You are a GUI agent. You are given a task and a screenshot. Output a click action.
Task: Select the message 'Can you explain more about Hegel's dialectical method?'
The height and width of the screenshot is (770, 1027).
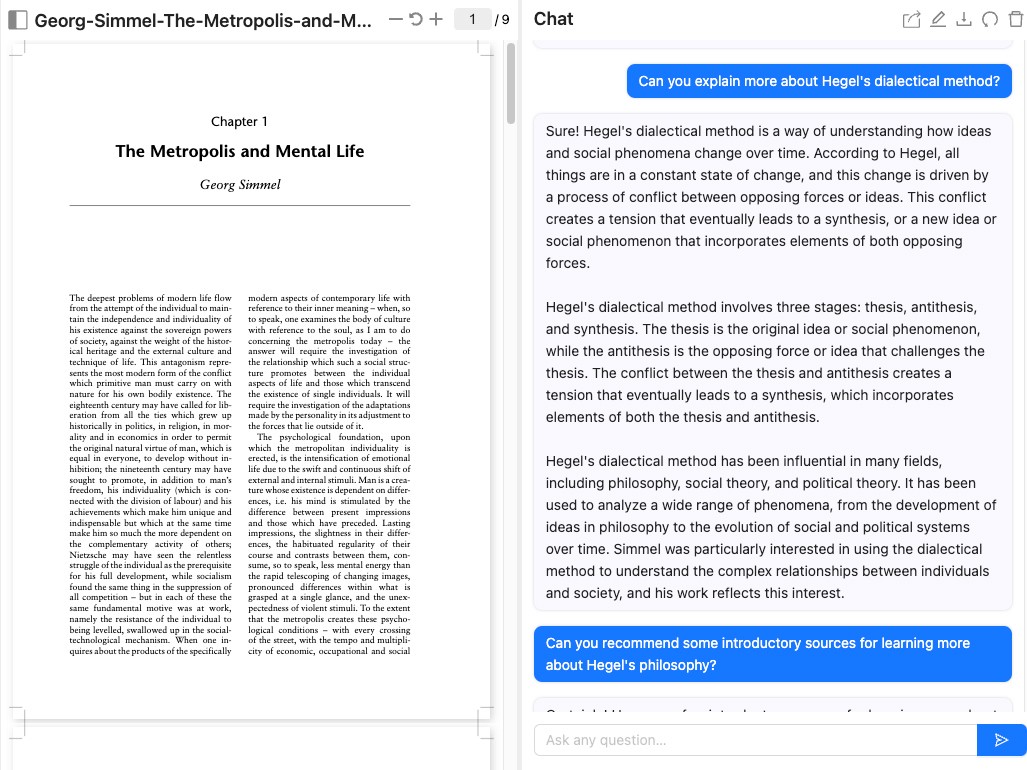(x=819, y=81)
